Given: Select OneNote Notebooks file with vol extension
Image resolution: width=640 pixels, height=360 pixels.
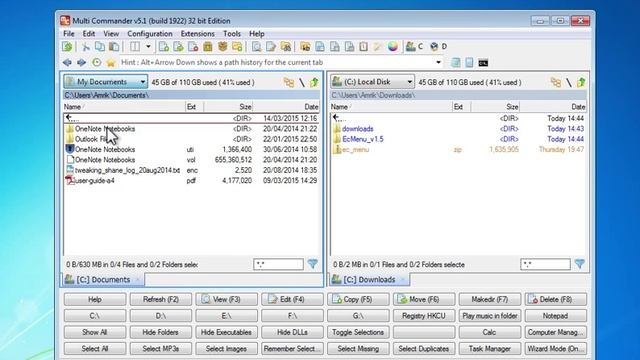Looking at the screenshot, I should coord(191,160).
